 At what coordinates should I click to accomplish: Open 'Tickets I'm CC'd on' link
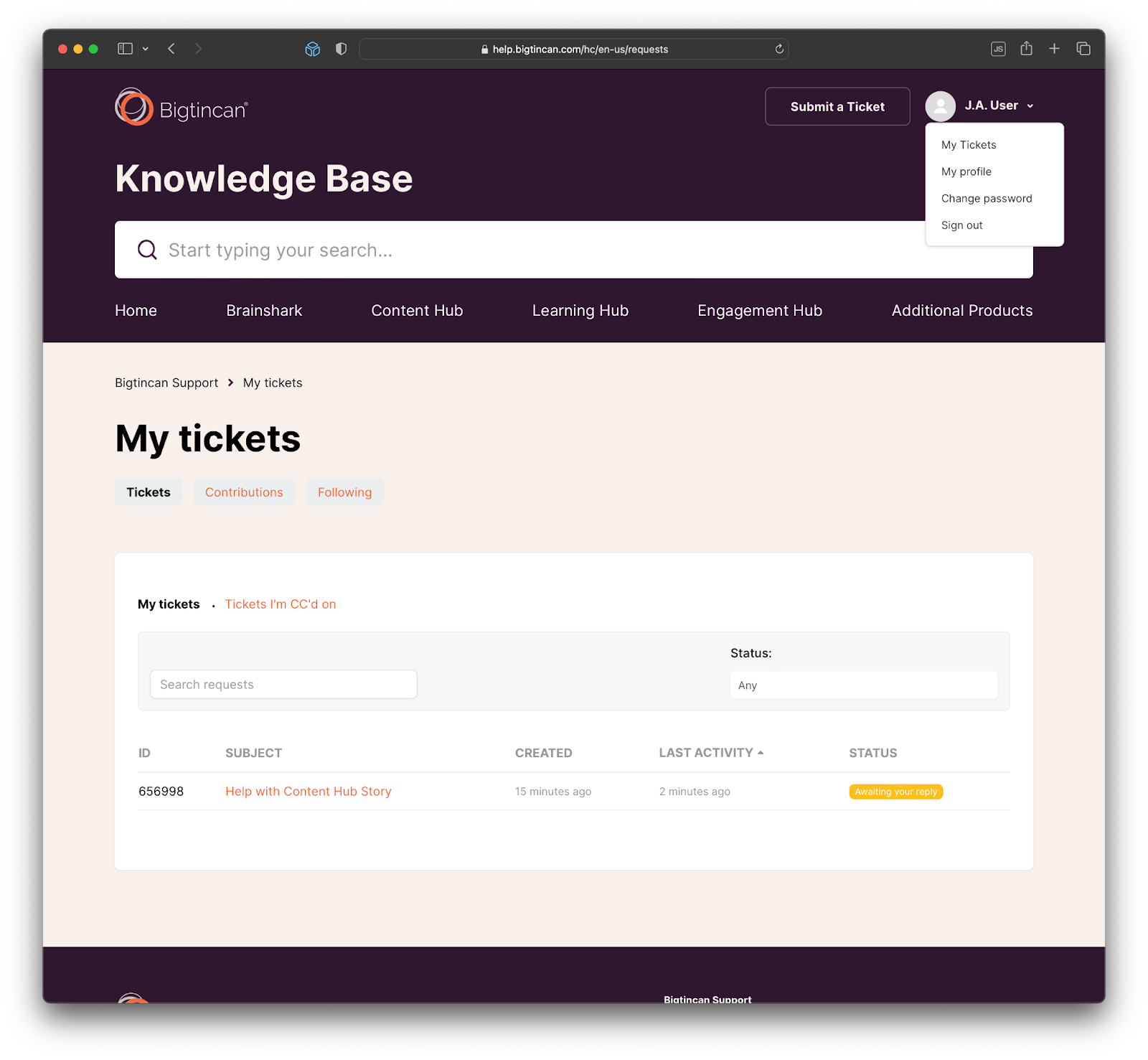pos(281,604)
